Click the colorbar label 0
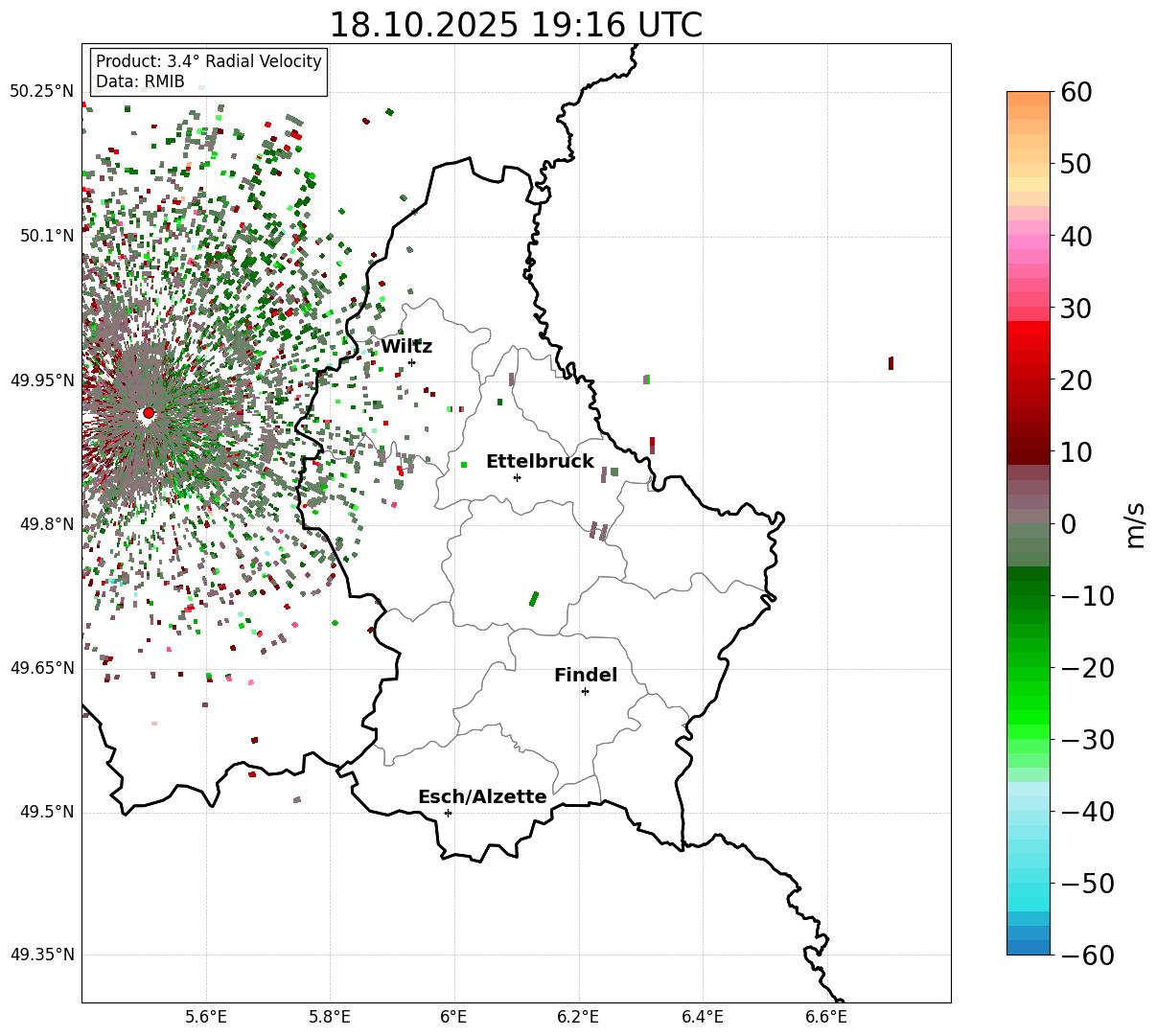The width and height of the screenshot is (1157, 1036). pos(1068,524)
